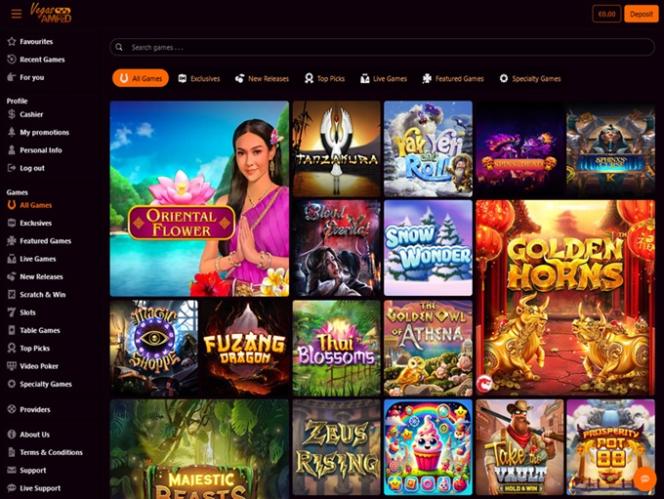Click the search magnifier icon
This screenshot has width=664, height=499.
[x=119, y=47]
